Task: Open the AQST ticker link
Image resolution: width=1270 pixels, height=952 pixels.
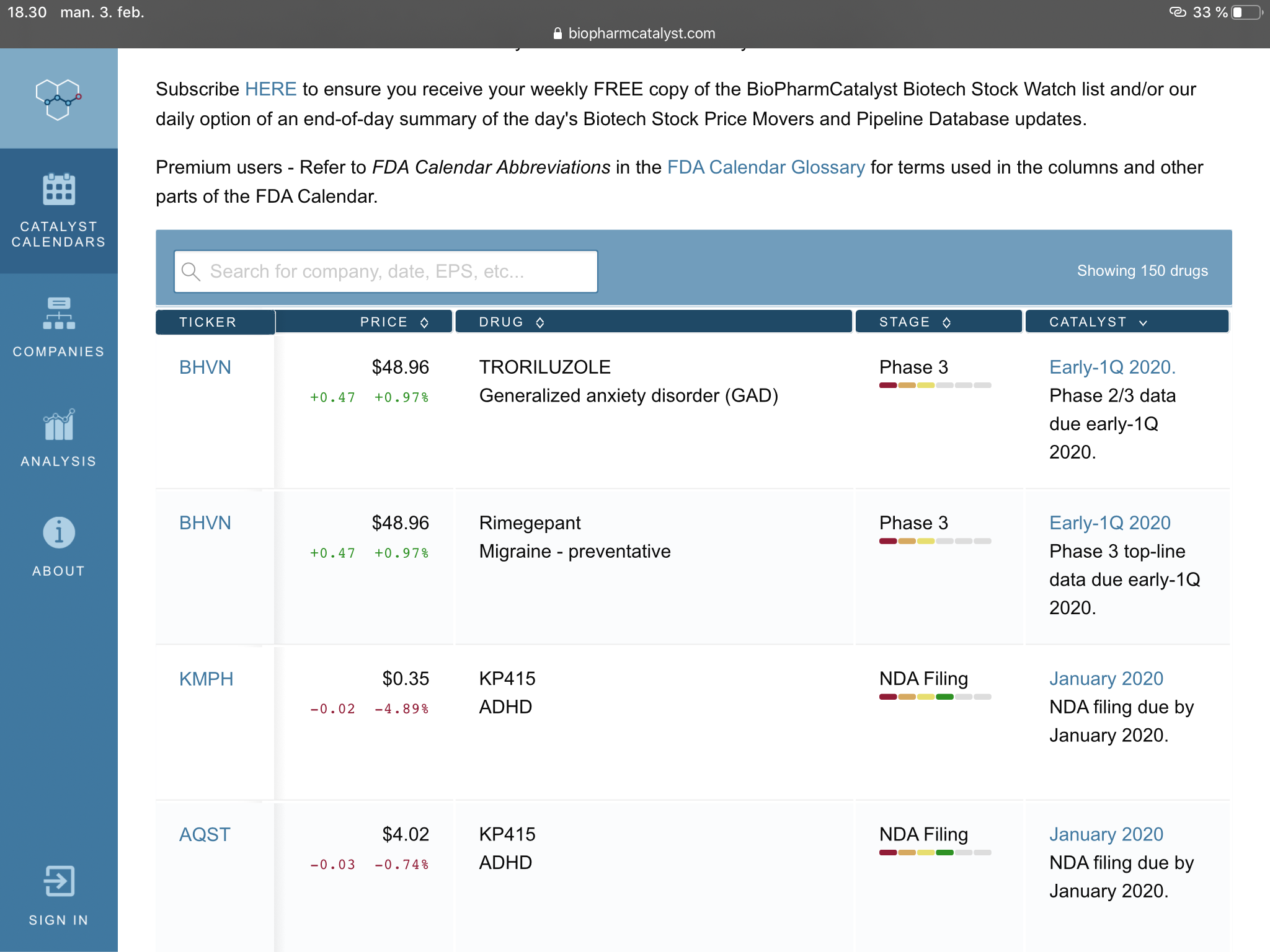Action: coord(205,834)
